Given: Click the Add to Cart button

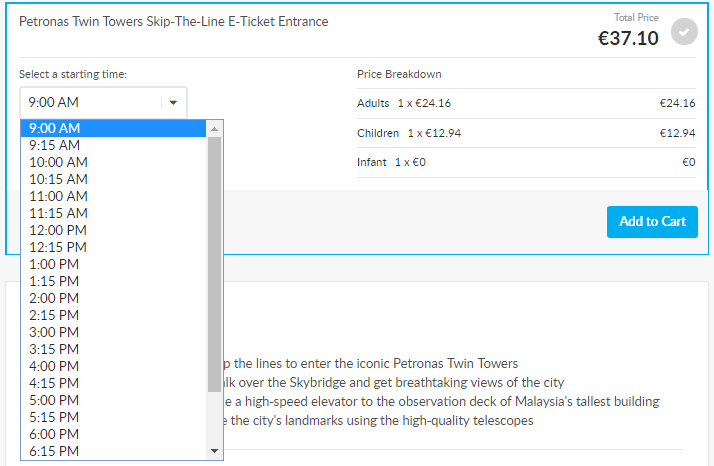Looking at the screenshot, I should pyautogui.click(x=652, y=222).
